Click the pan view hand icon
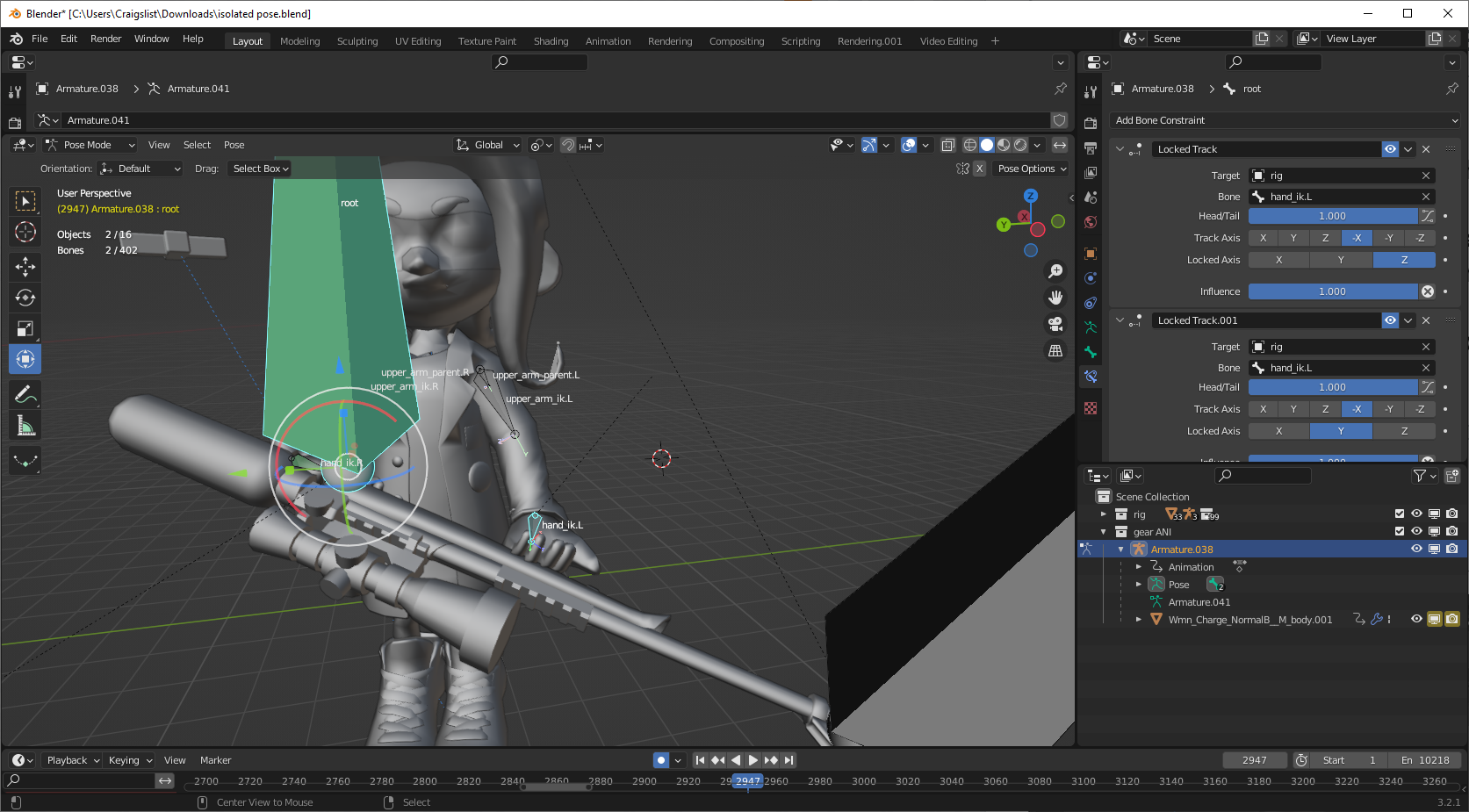The height and width of the screenshot is (812, 1469). (1055, 298)
